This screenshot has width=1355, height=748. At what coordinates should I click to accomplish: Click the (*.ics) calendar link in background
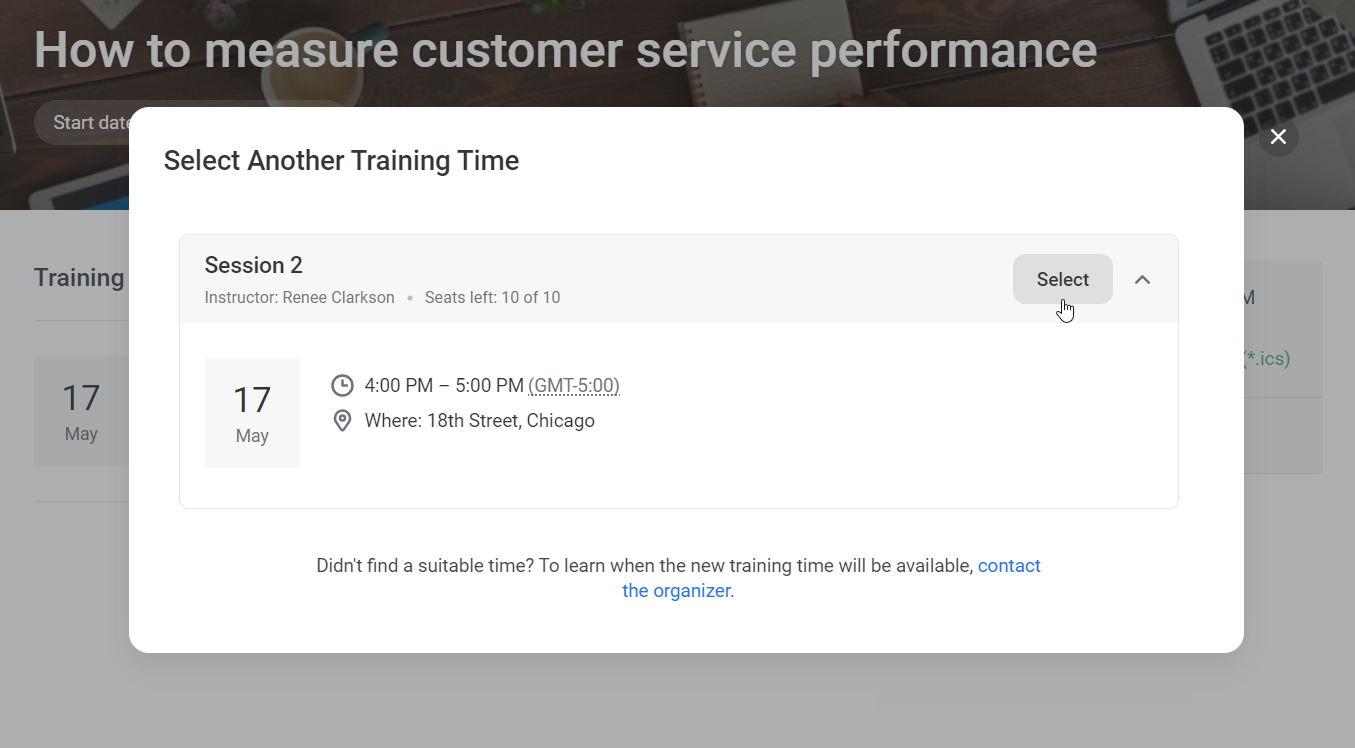tap(1267, 358)
